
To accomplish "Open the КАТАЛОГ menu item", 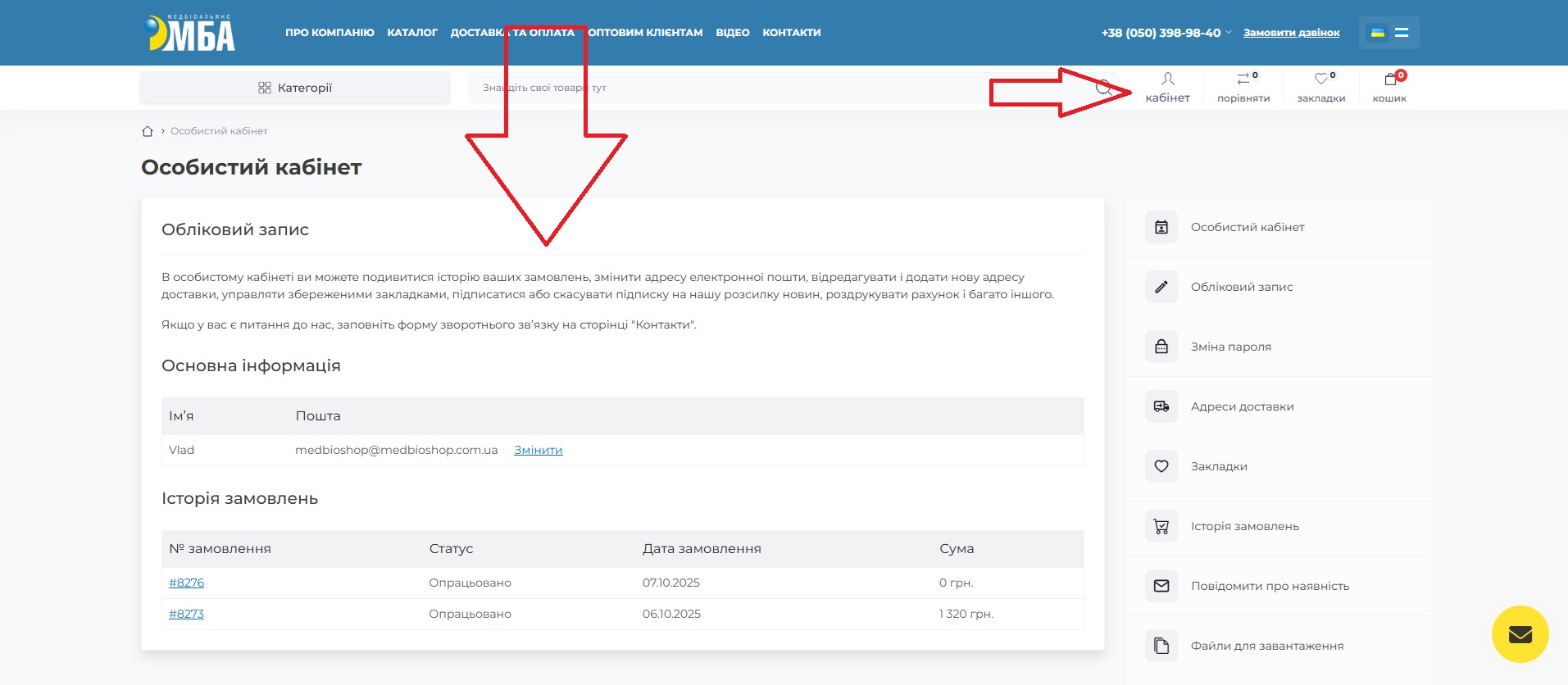I will pos(412,33).
